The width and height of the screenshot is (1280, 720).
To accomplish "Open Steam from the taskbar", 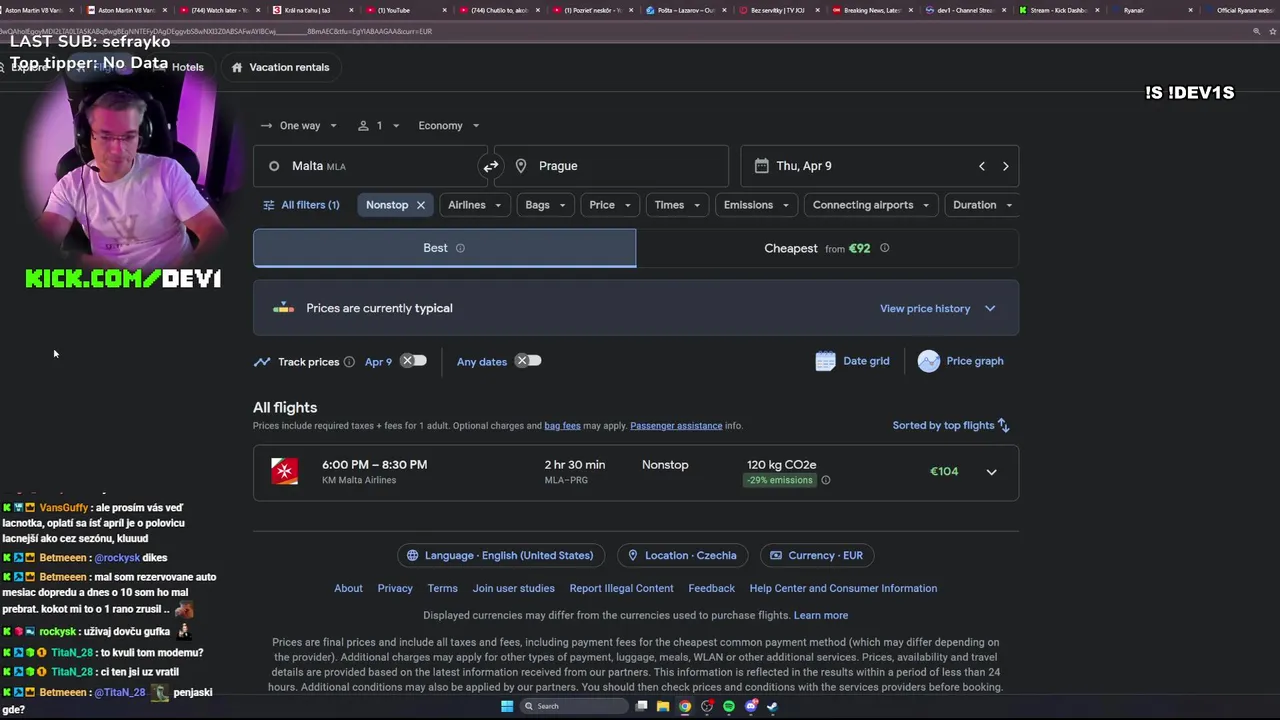I will coord(773,706).
